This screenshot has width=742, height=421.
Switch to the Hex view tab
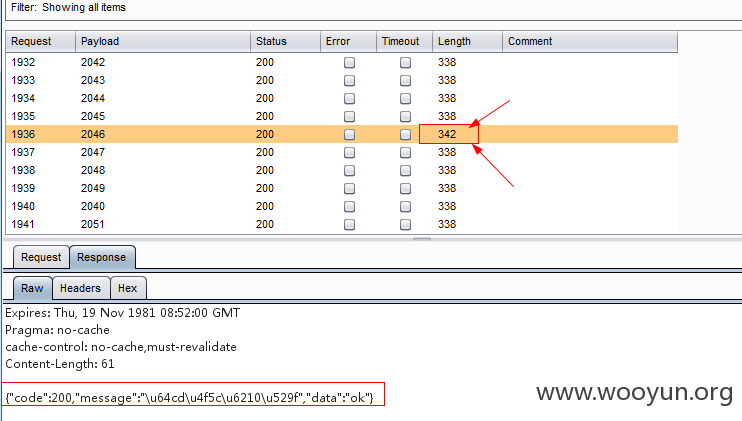click(x=128, y=289)
